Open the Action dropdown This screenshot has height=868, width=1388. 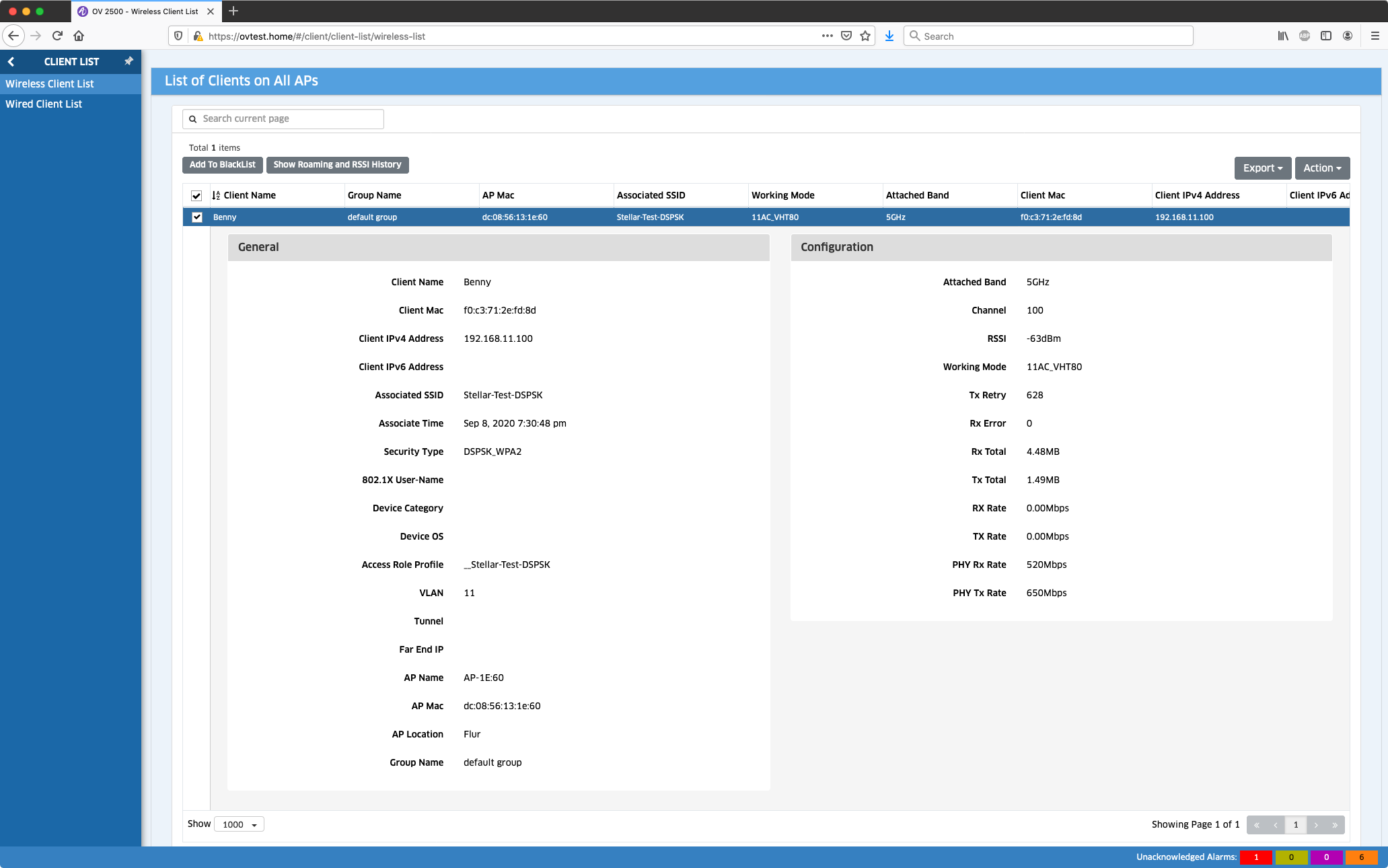[1321, 168]
